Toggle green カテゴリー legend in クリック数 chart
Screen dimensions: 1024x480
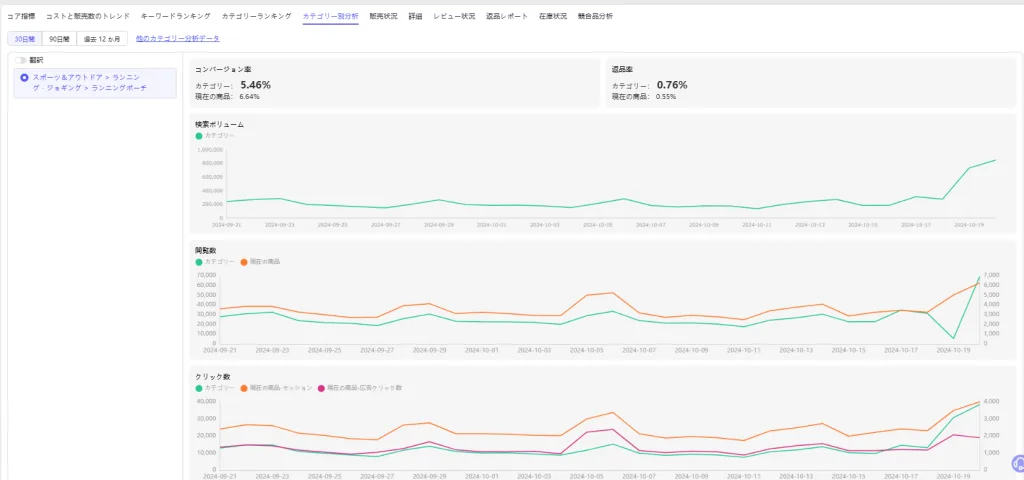[x=215, y=387]
